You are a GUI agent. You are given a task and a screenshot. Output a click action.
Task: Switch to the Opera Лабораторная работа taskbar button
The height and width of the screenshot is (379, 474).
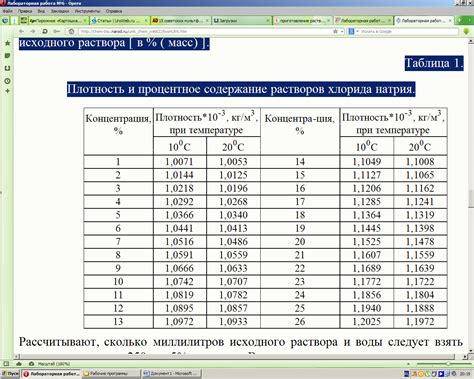[x=51, y=374]
